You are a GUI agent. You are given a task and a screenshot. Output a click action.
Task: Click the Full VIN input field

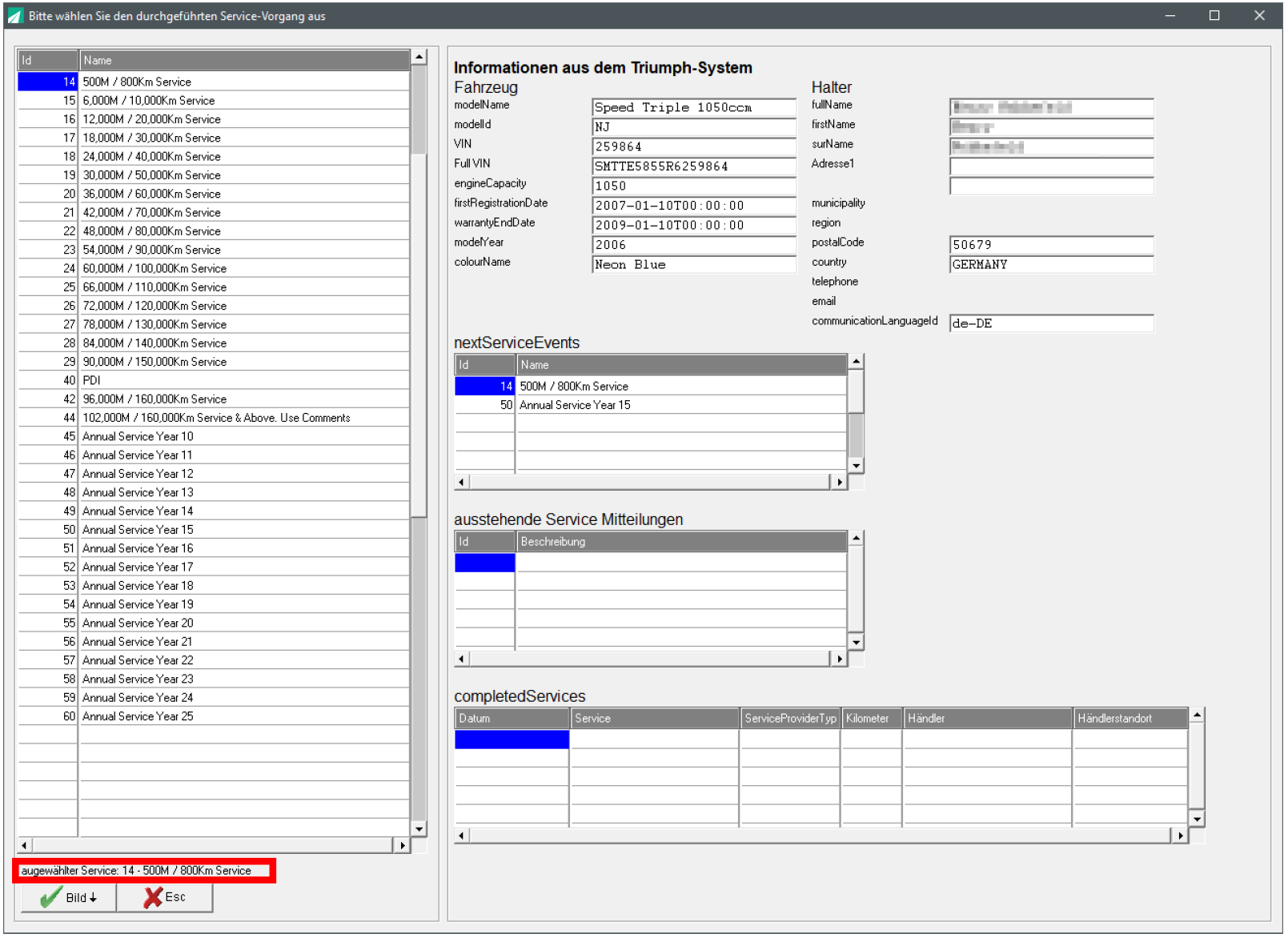694,166
